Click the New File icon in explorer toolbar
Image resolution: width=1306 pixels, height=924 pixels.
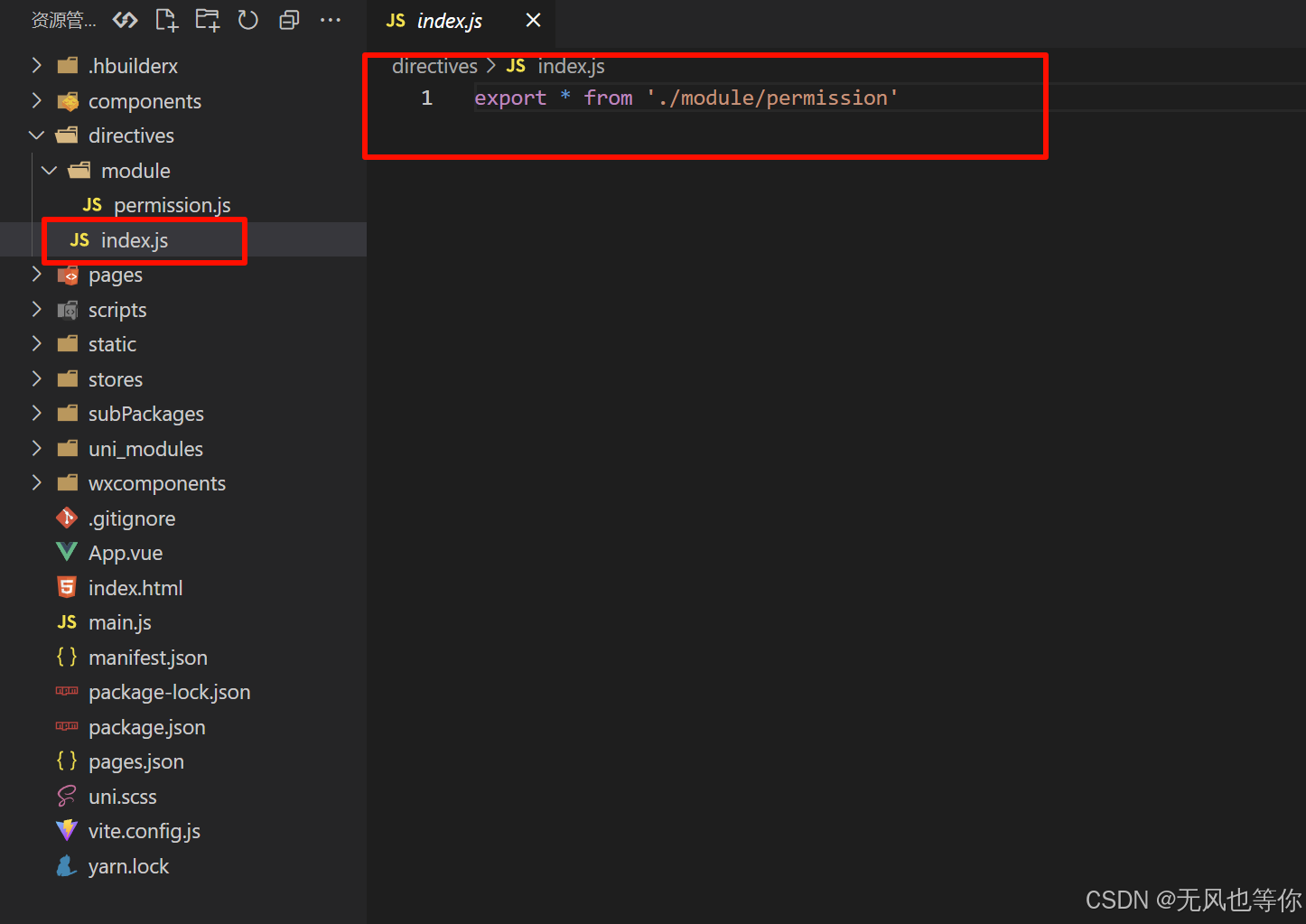tap(166, 20)
